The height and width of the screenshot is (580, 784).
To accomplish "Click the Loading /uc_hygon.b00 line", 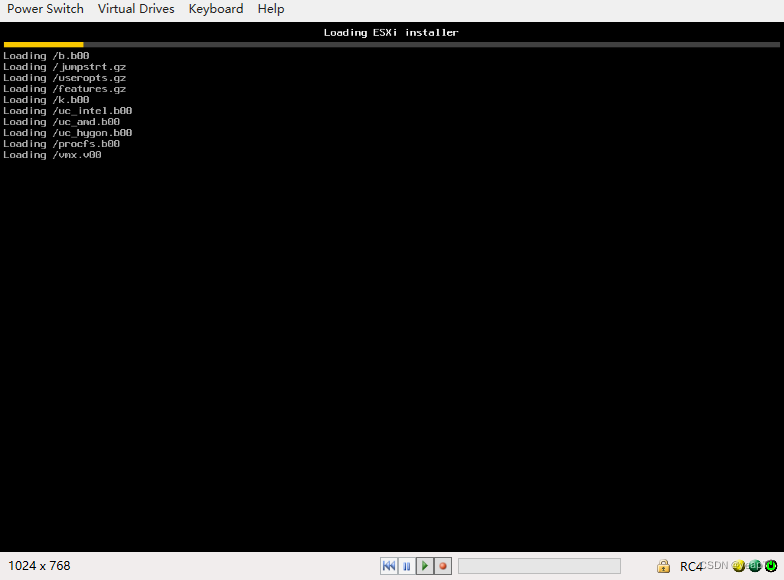I will tap(68, 133).
